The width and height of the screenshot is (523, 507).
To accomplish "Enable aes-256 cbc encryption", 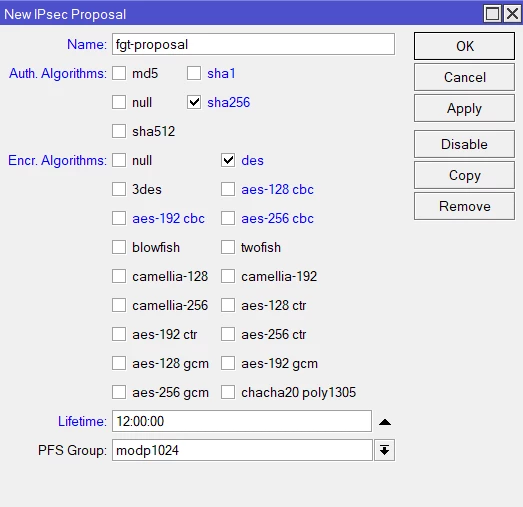I will click(x=228, y=218).
